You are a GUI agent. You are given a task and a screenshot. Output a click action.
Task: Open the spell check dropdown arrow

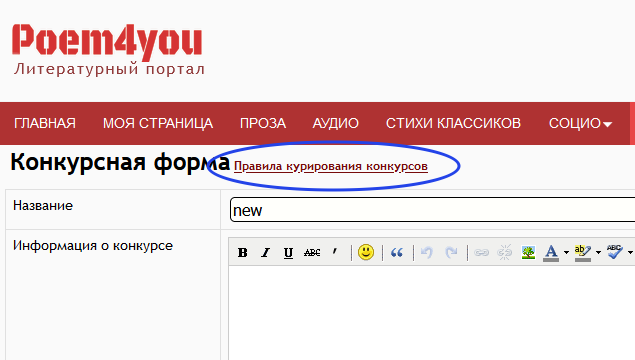[x=630, y=252]
